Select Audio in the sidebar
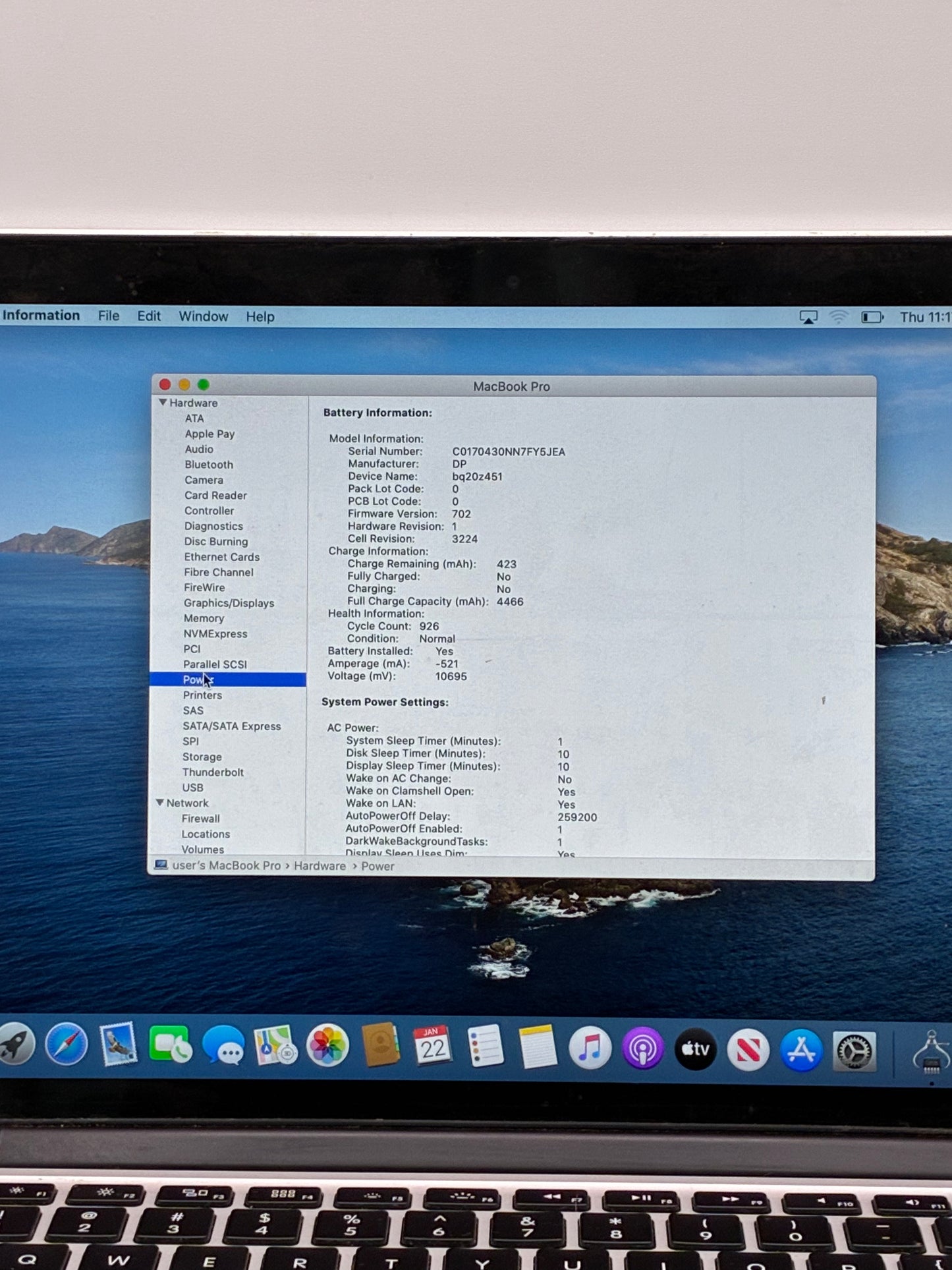Viewport: 952px width, 1270px height. coord(199,449)
